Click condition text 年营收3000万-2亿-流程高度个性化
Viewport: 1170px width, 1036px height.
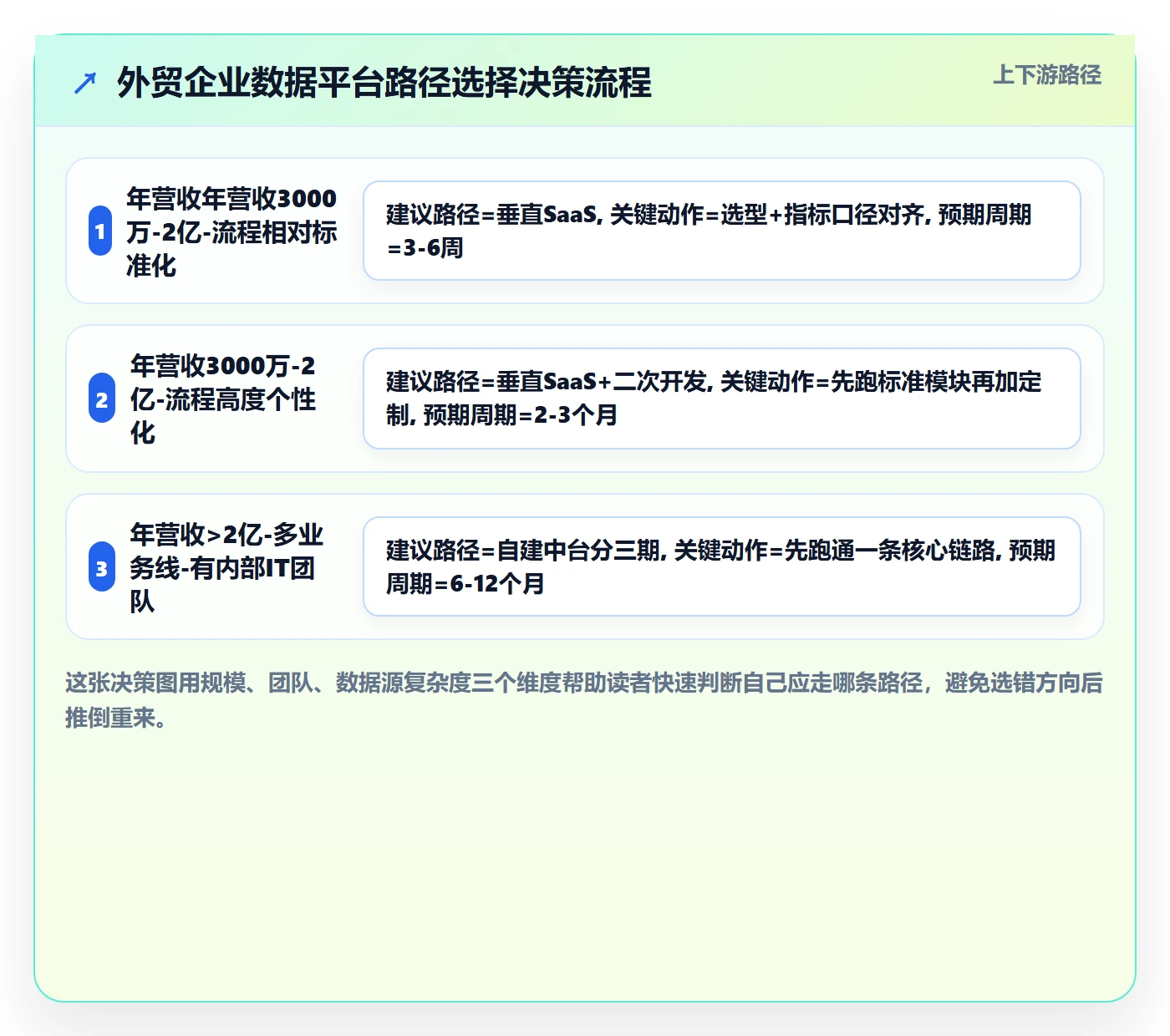223,399
